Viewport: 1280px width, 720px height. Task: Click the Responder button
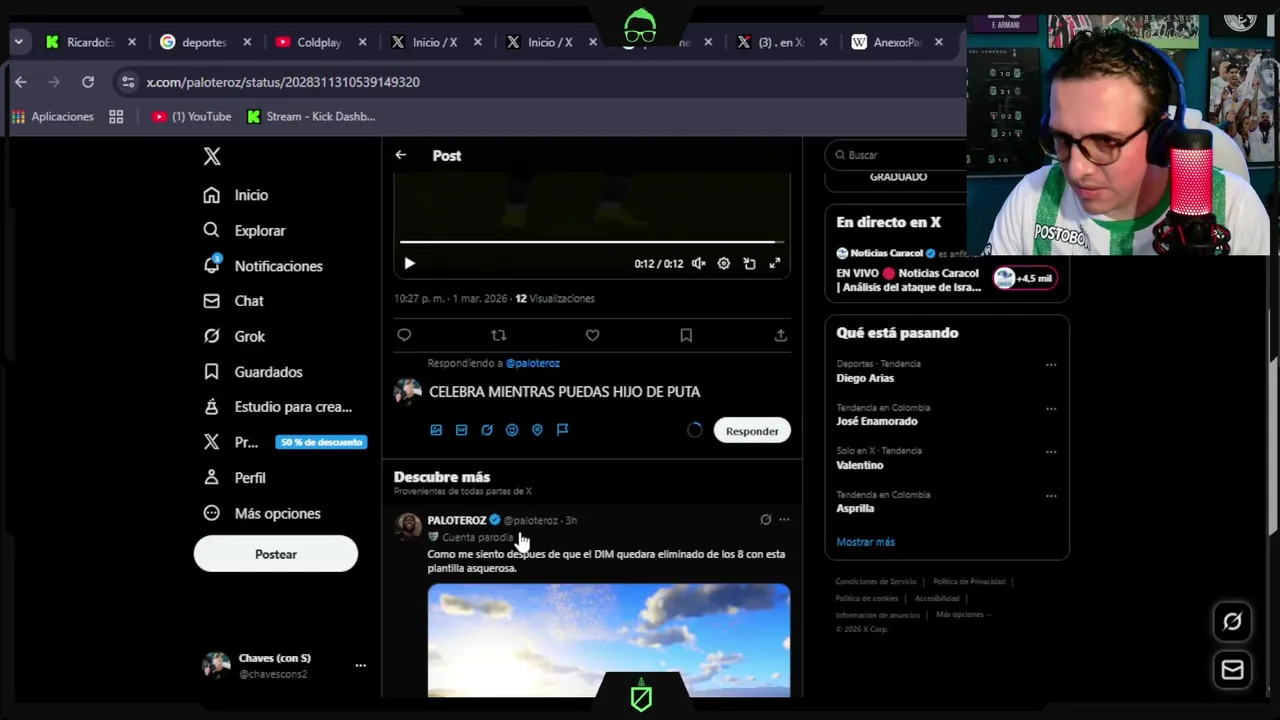coord(752,431)
